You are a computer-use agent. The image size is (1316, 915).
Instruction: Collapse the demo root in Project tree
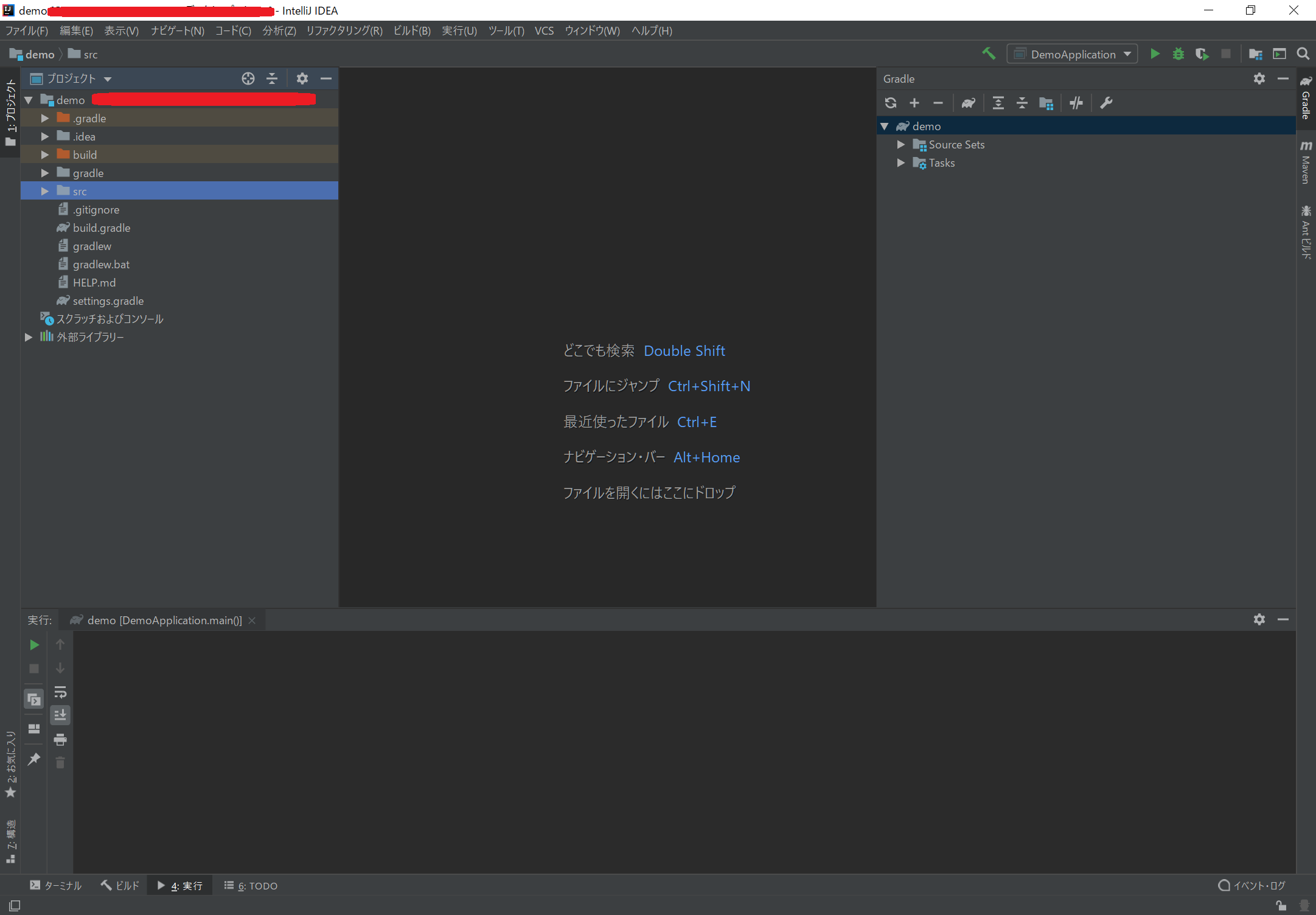pos(29,100)
